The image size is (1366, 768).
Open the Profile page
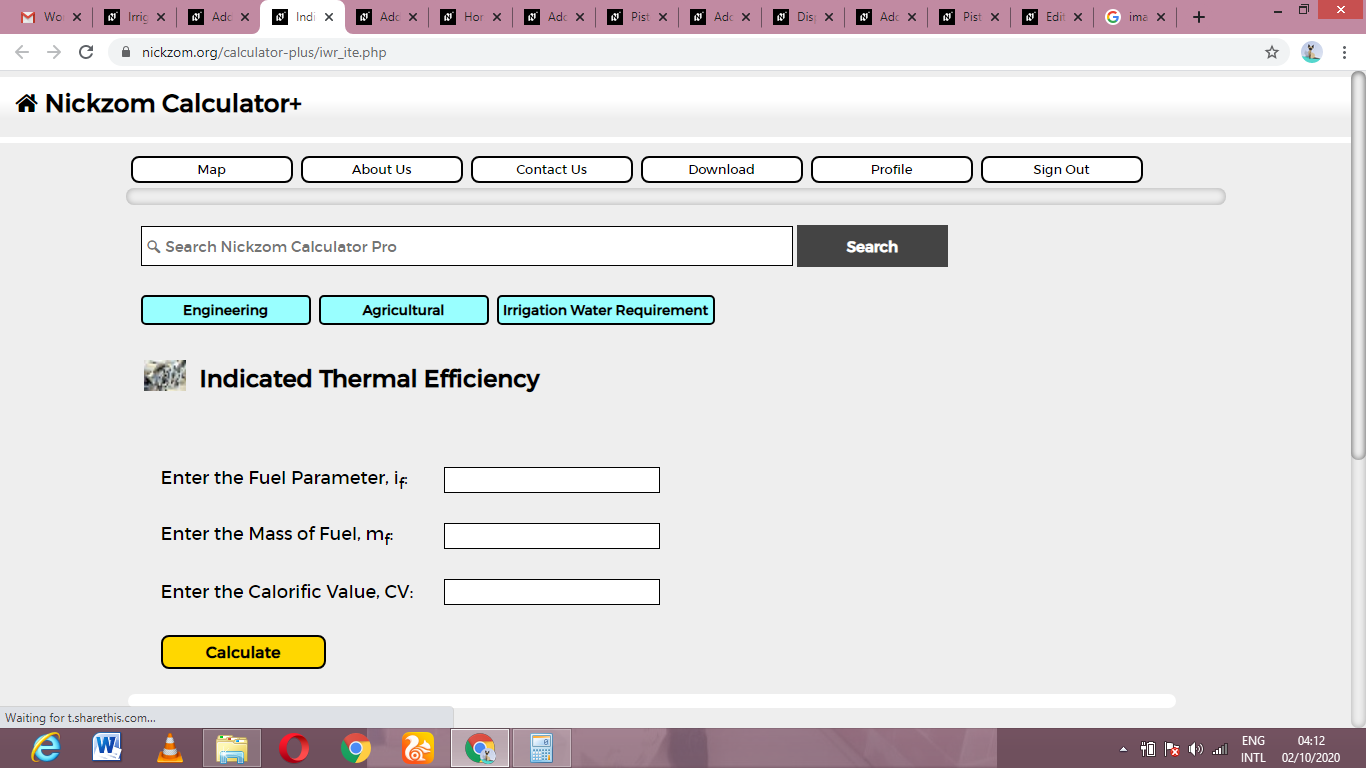coord(892,169)
